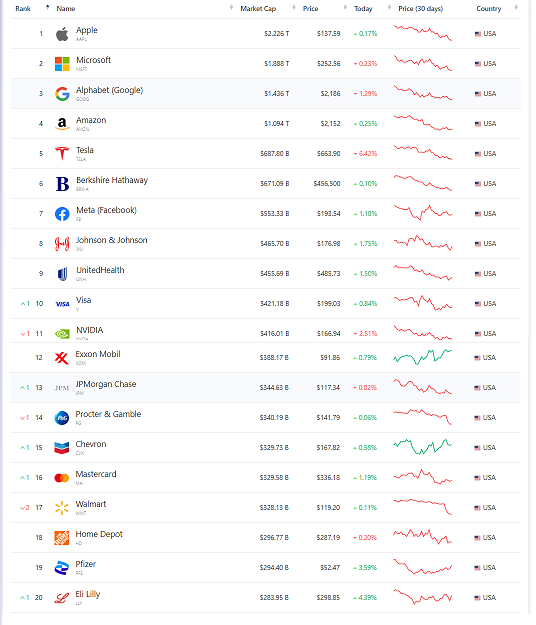This screenshot has width=536, height=625.
Task: Click the Google G logo
Action: tap(62, 94)
